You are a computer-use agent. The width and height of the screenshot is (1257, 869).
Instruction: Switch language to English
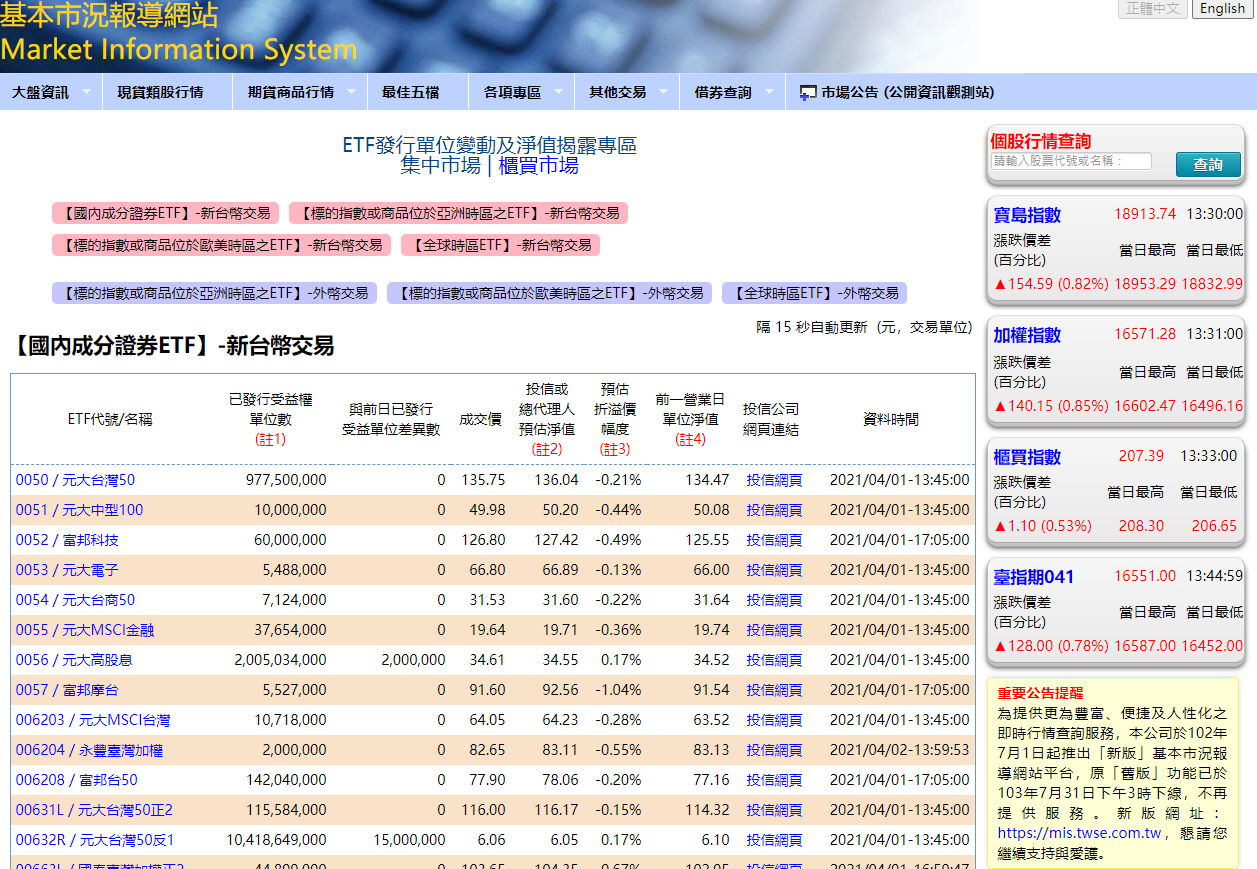(1222, 9)
